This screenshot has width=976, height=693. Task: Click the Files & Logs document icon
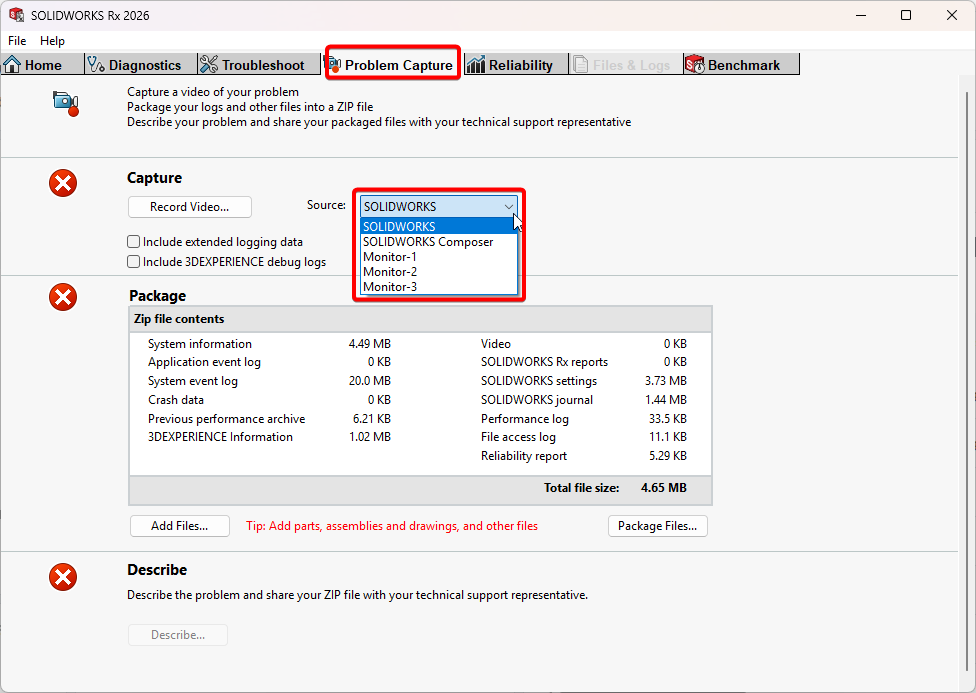point(580,65)
